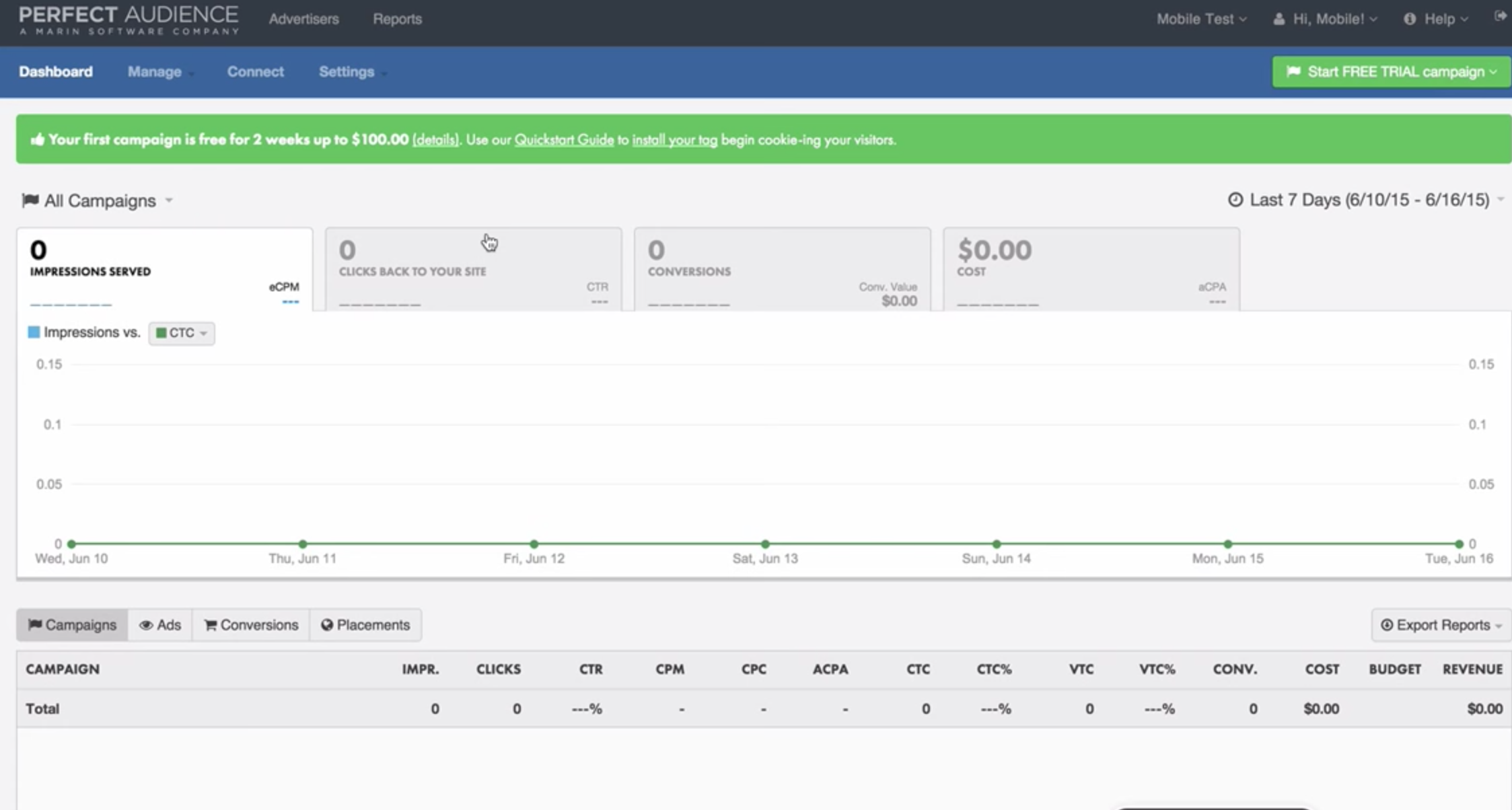Sort by the CLICKS column header
The image size is (1512, 810).
tap(499, 669)
